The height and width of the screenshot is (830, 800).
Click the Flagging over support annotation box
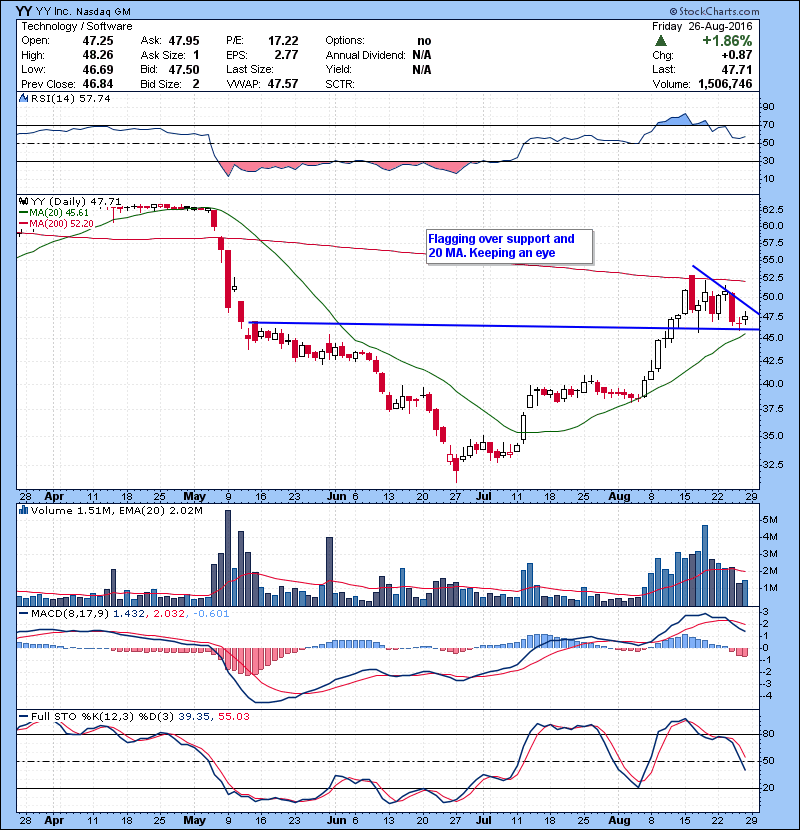[x=509, y=246]
